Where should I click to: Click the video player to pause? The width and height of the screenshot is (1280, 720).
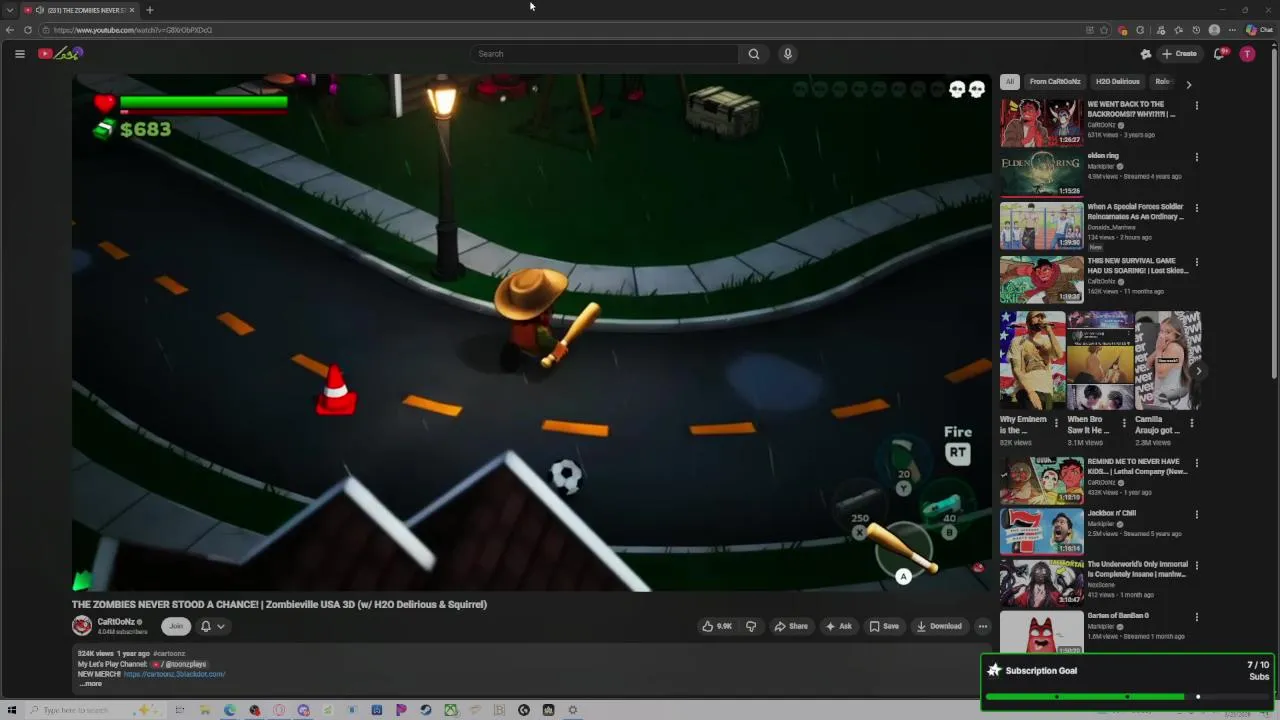point(531,333)
